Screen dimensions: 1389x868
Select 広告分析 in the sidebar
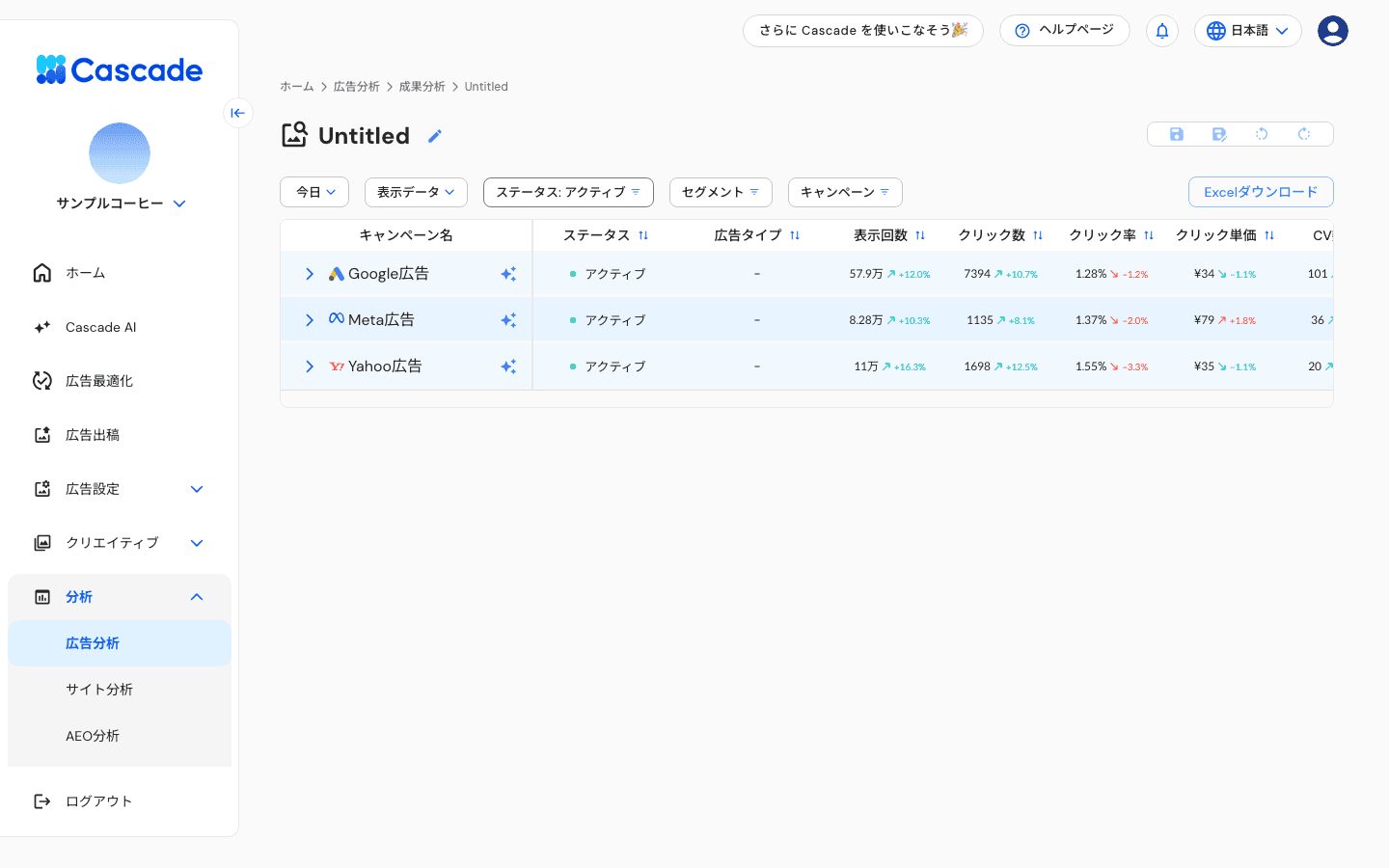point(120,643)
